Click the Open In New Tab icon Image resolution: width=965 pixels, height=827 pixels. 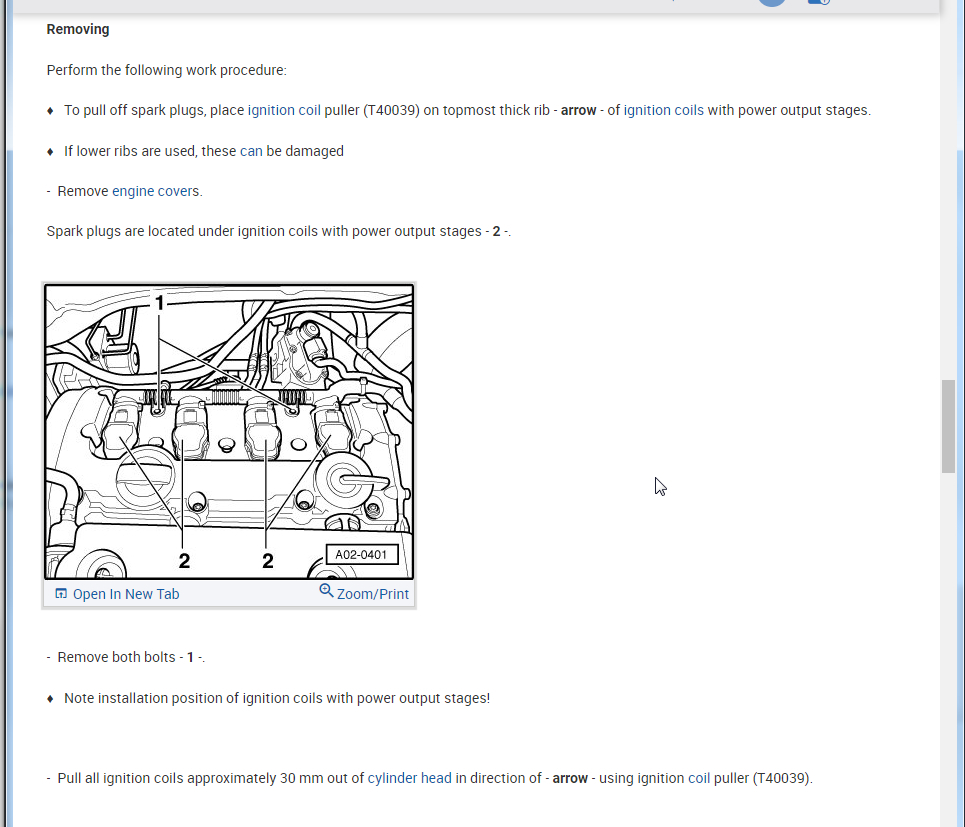(61, 594)
